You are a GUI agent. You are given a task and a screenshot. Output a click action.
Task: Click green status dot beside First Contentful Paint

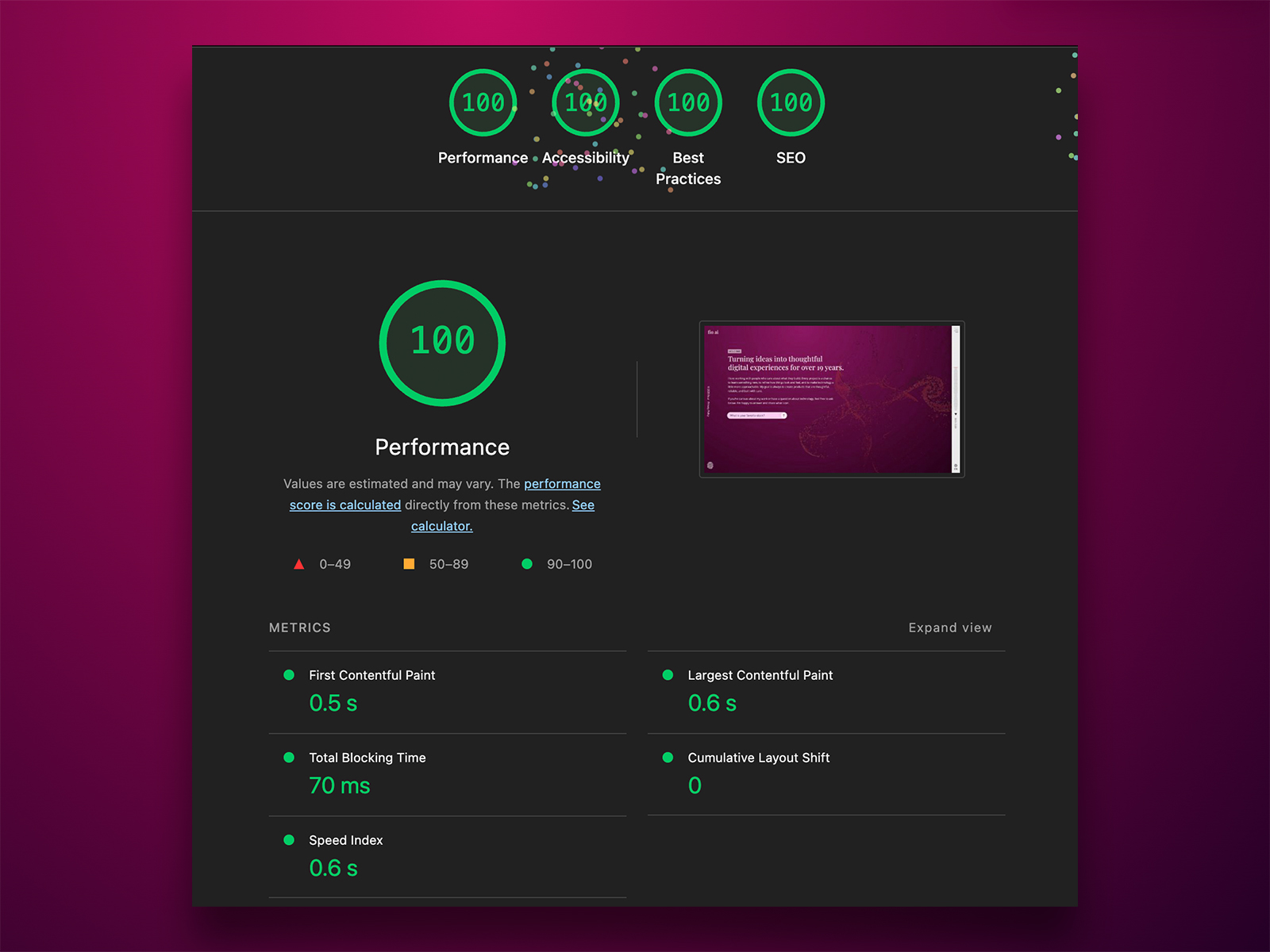tap(289, 675)
